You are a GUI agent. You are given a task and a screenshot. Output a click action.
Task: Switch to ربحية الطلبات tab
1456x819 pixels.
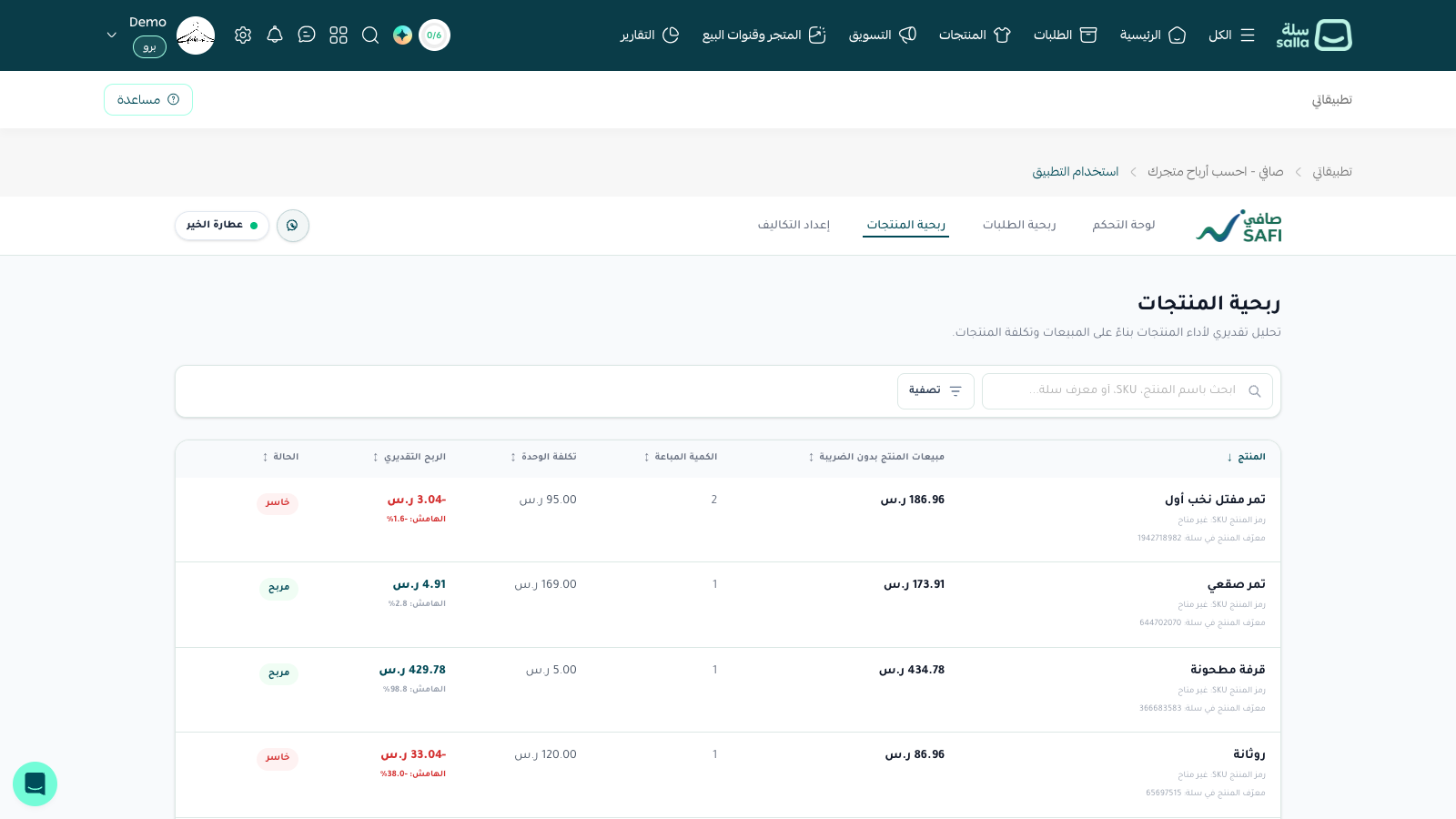[x=1019, y=225]
